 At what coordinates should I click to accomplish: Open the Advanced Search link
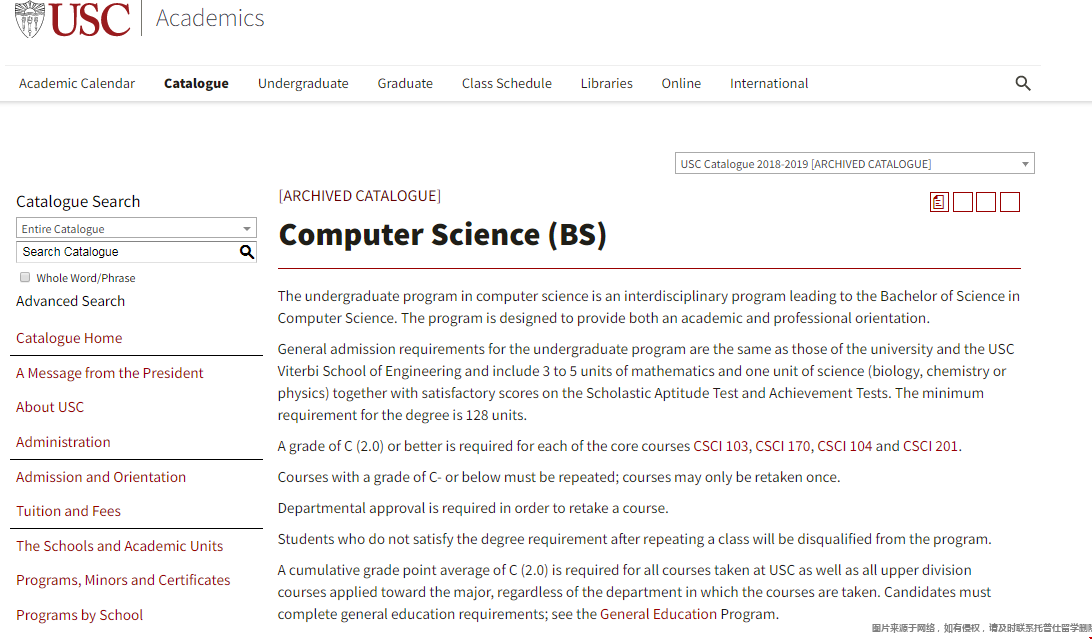click(x=70, y=300)
